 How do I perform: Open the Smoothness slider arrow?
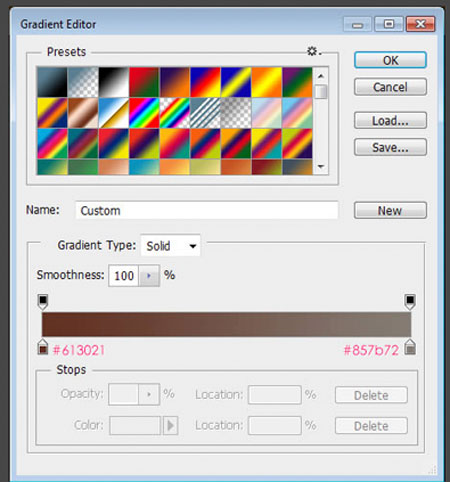[x=149, y=276]
